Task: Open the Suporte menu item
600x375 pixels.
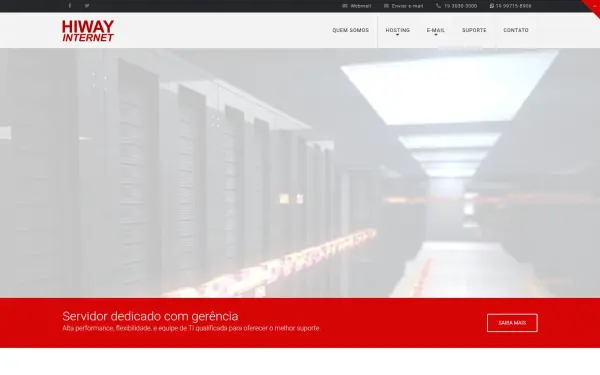Action: tap(474, 30)
